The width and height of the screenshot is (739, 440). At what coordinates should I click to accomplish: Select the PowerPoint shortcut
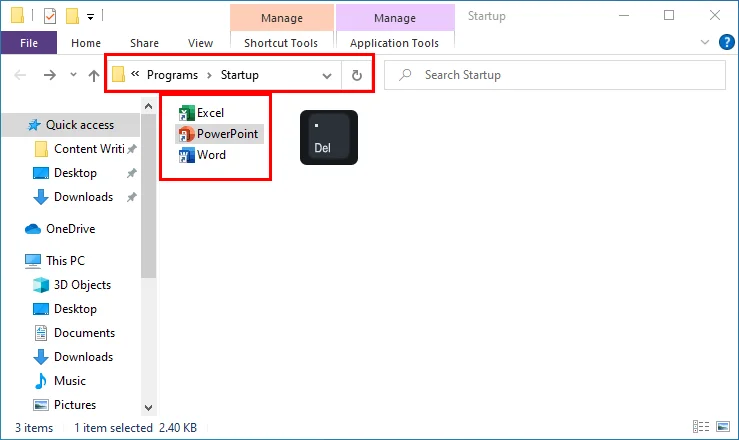click(219, 134)
